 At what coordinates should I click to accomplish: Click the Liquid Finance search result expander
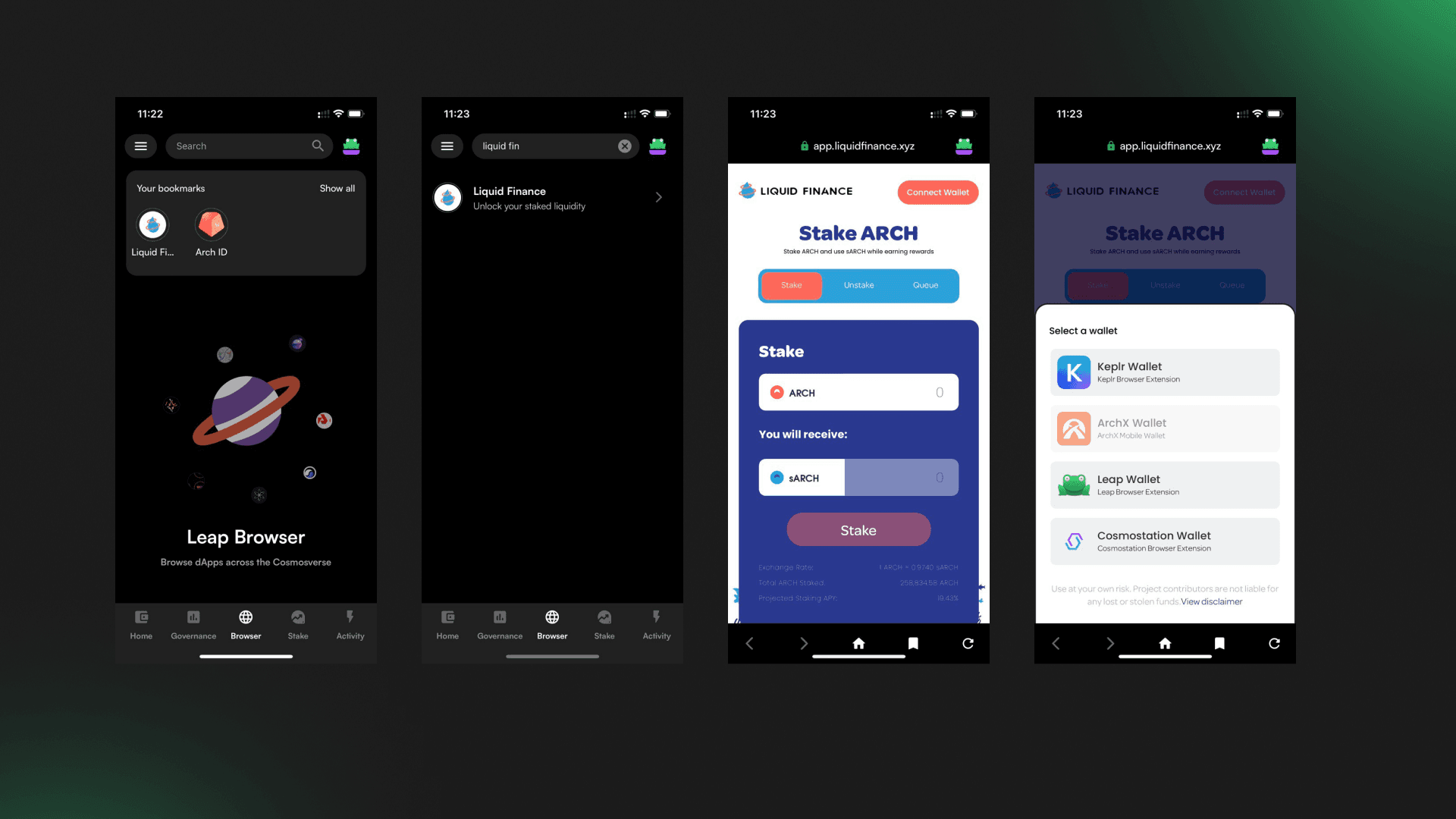pos(660,197)
